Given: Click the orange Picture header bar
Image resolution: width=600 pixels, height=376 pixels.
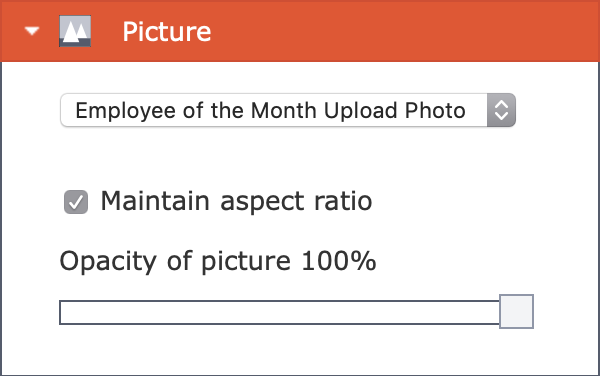Looking at the screenshot, I should point(300,31).
